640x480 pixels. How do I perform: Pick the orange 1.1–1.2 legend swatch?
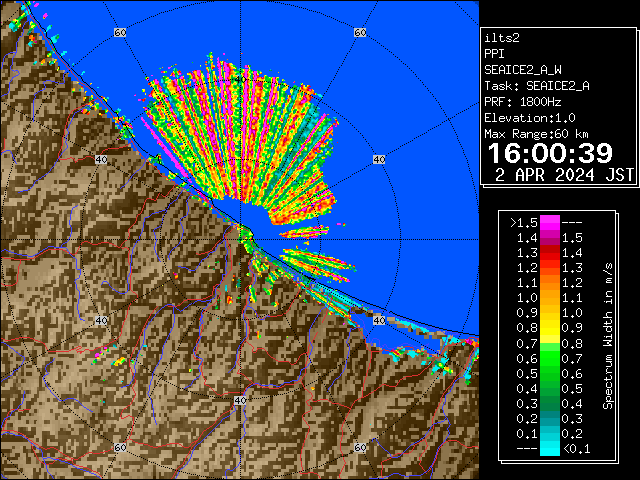[x=550, y=283]
